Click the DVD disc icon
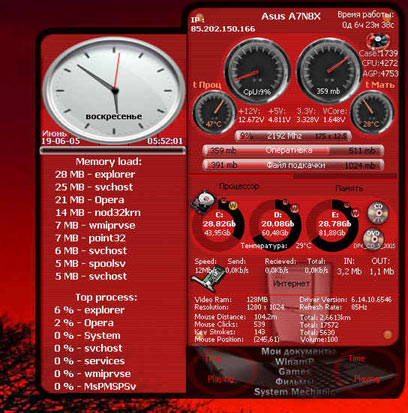The image size is (408, 413). click(373, 238)
